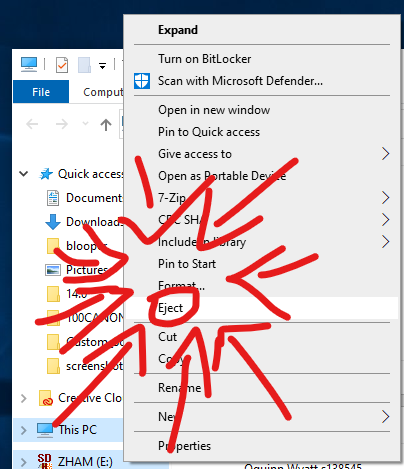
Task: Open the Recent locations dropdown
Action: pos(85,124)
